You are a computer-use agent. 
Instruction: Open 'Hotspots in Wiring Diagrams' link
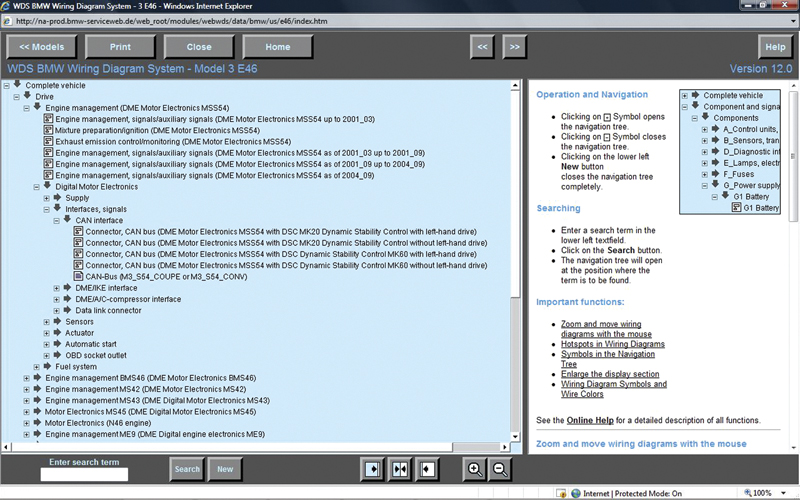tap(613, 344)
